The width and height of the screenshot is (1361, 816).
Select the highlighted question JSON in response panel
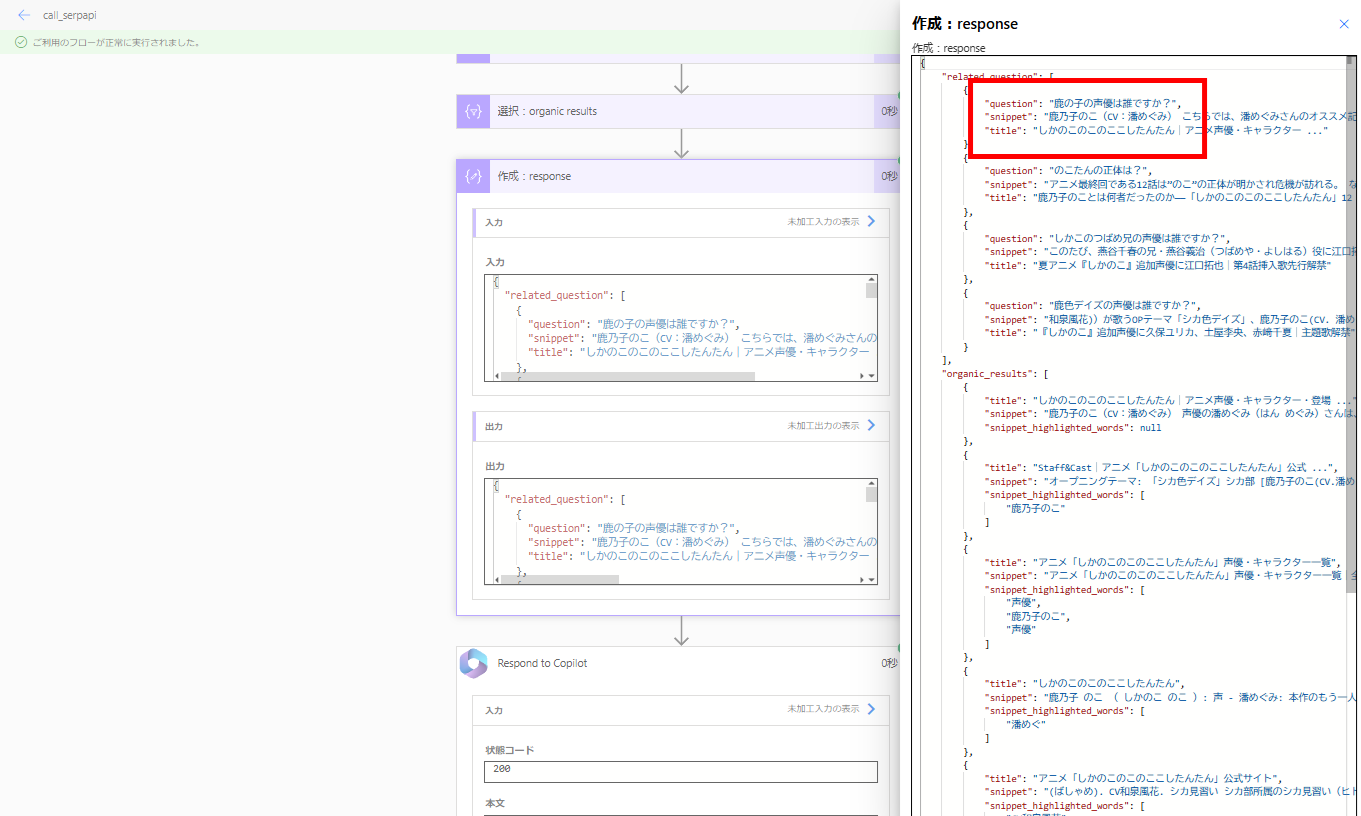pos(1087,115)
